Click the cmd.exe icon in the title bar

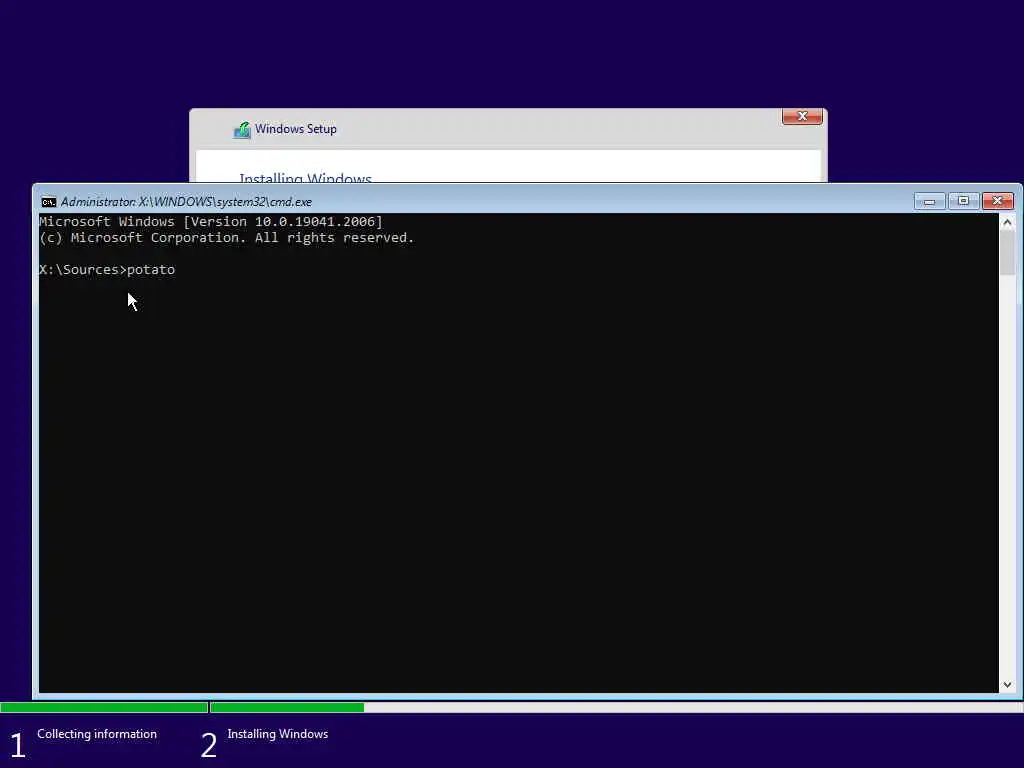(48, 202)
